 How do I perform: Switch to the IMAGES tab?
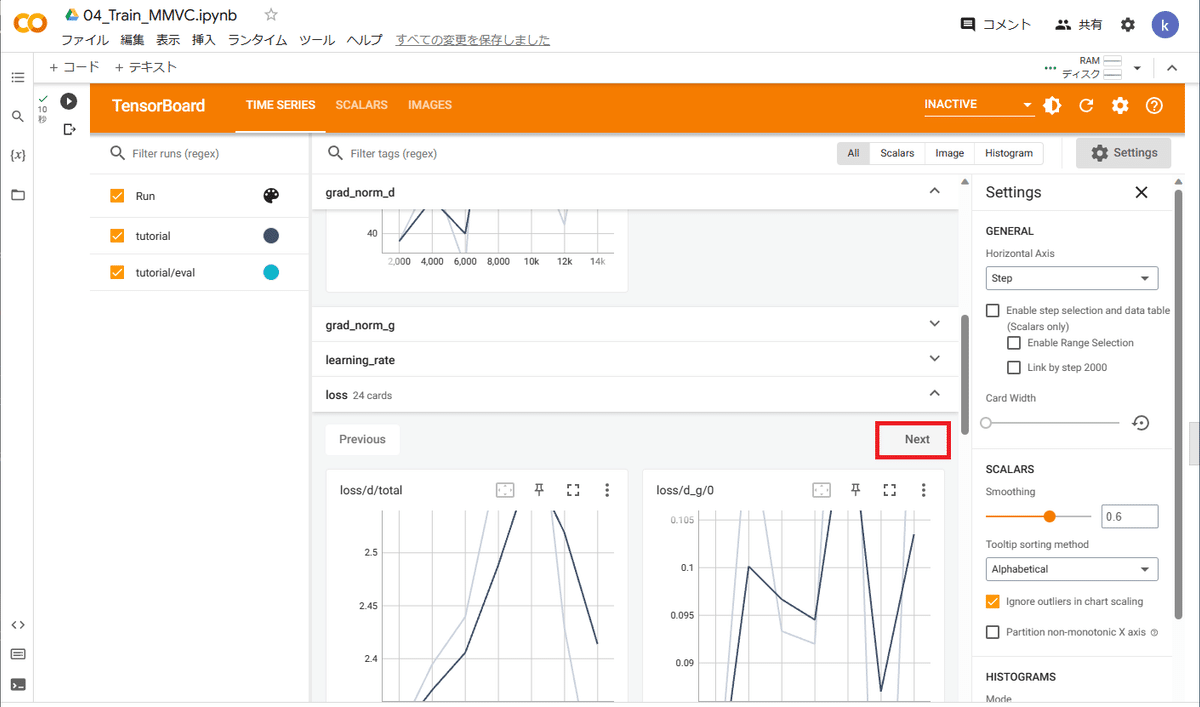(x=430, y=105)
